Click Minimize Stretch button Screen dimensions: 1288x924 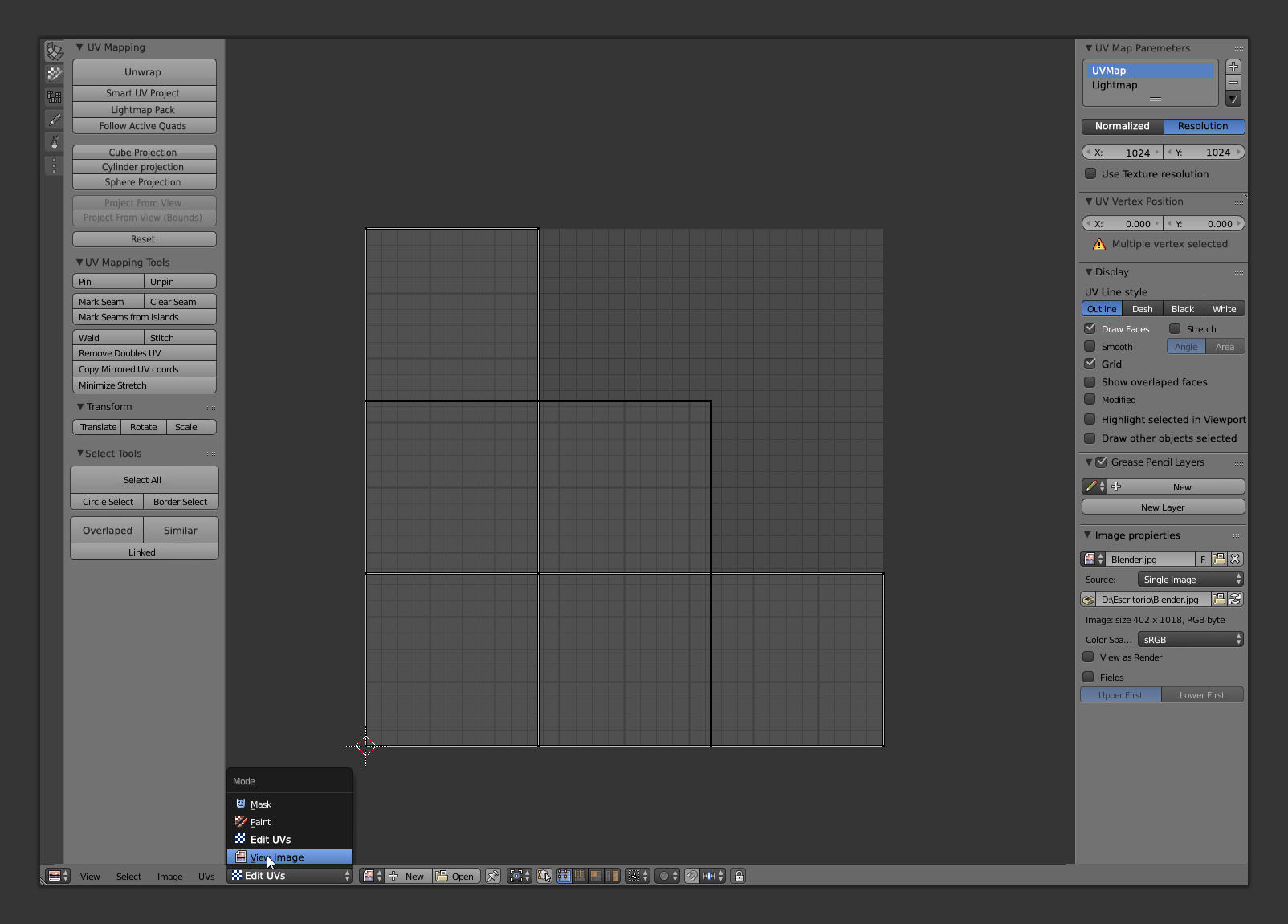pyautogui.click(x=144, y=385)
